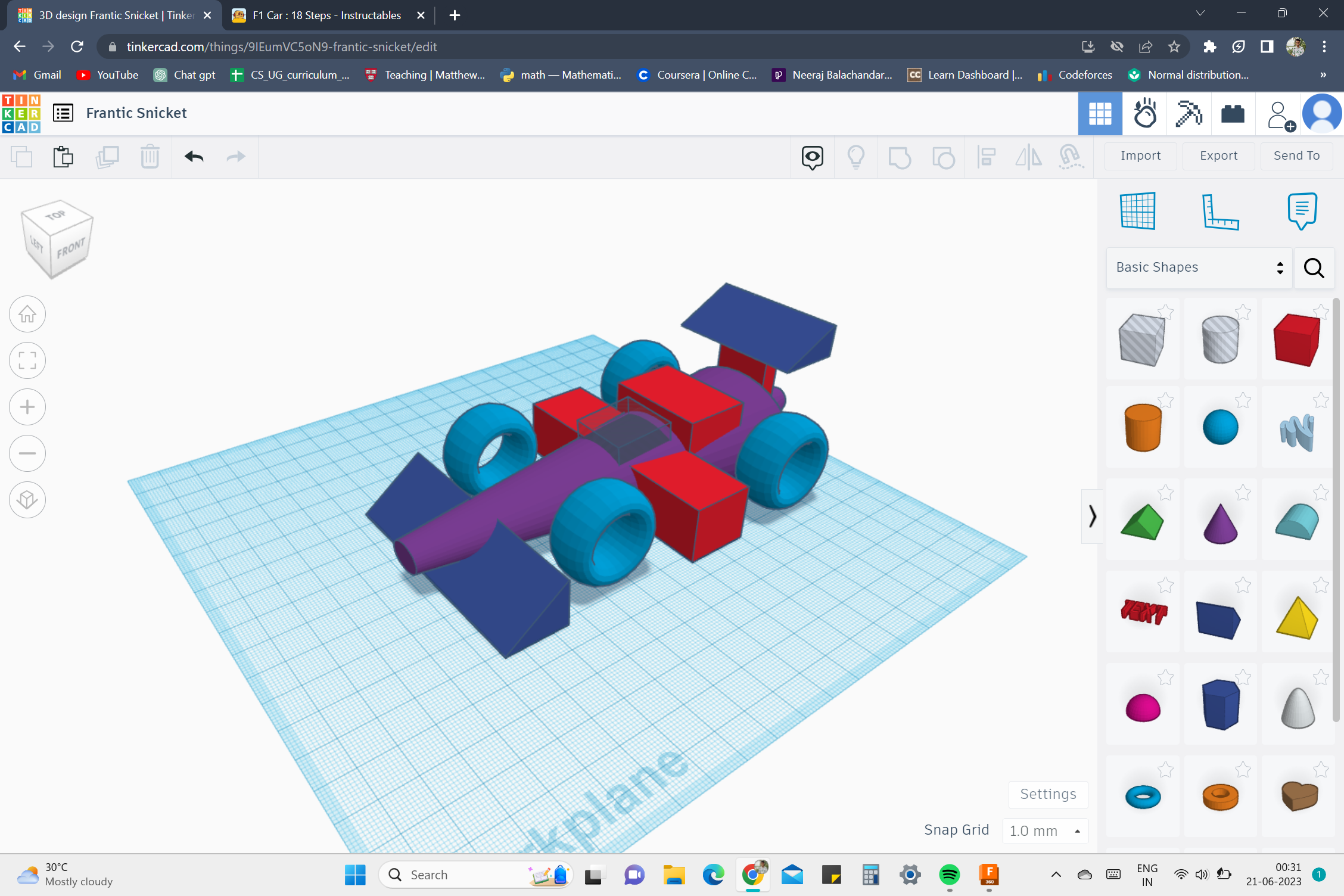Open the Basic Shapes dropdown

point(1199,267)
